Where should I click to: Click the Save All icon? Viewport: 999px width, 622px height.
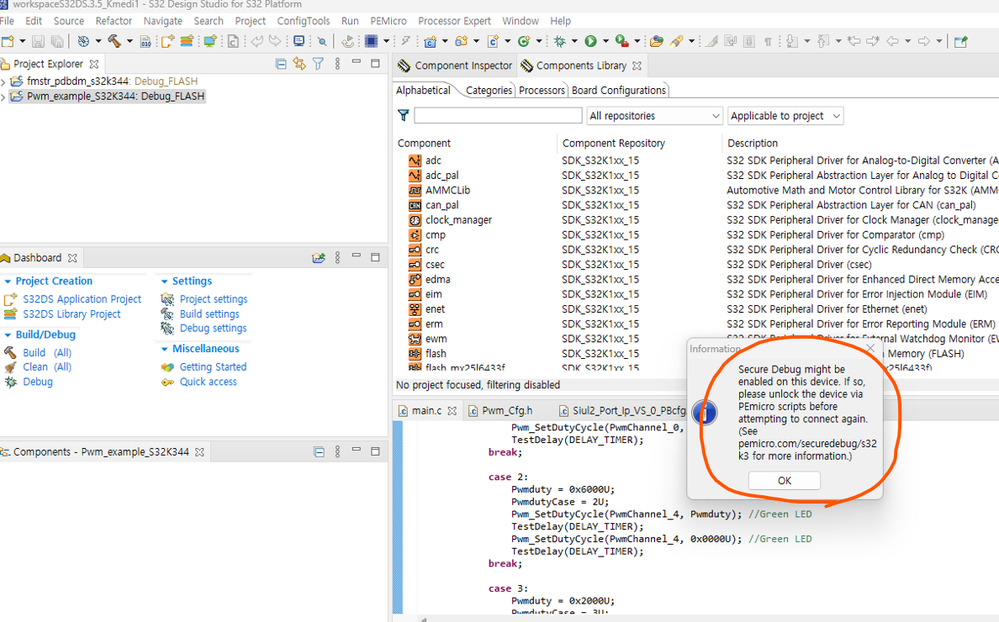click(x=57, y=41)
